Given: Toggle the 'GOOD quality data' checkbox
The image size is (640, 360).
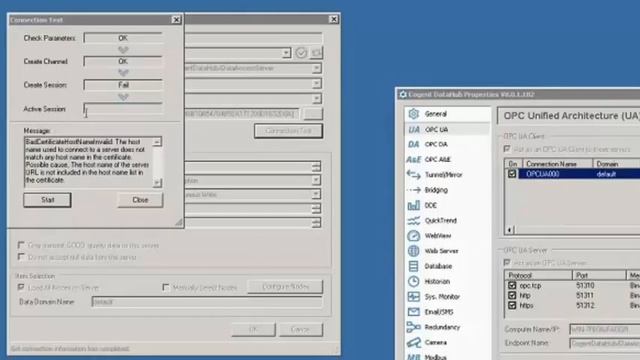Looking at the screenshot, I should (x=21, y=245).
